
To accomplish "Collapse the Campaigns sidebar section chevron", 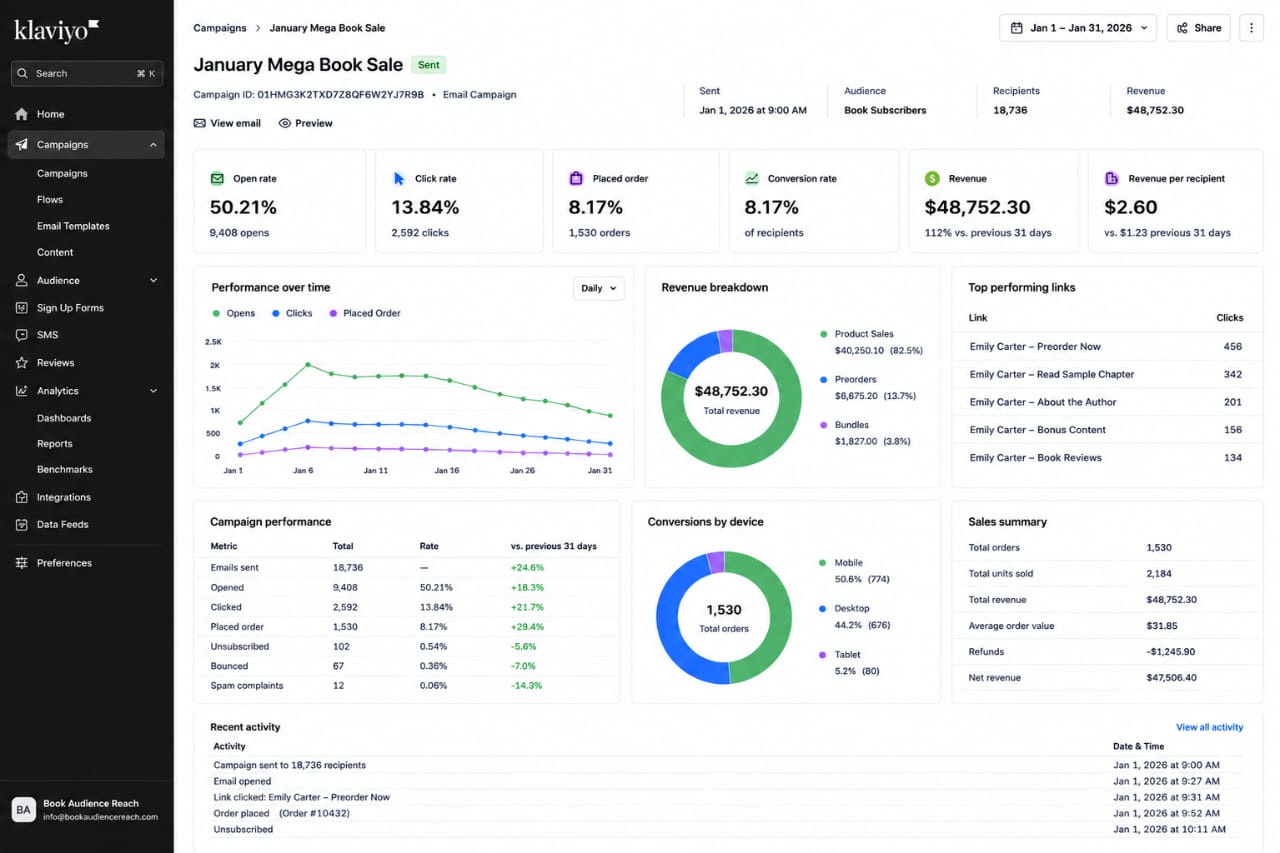I will point(153,145).
